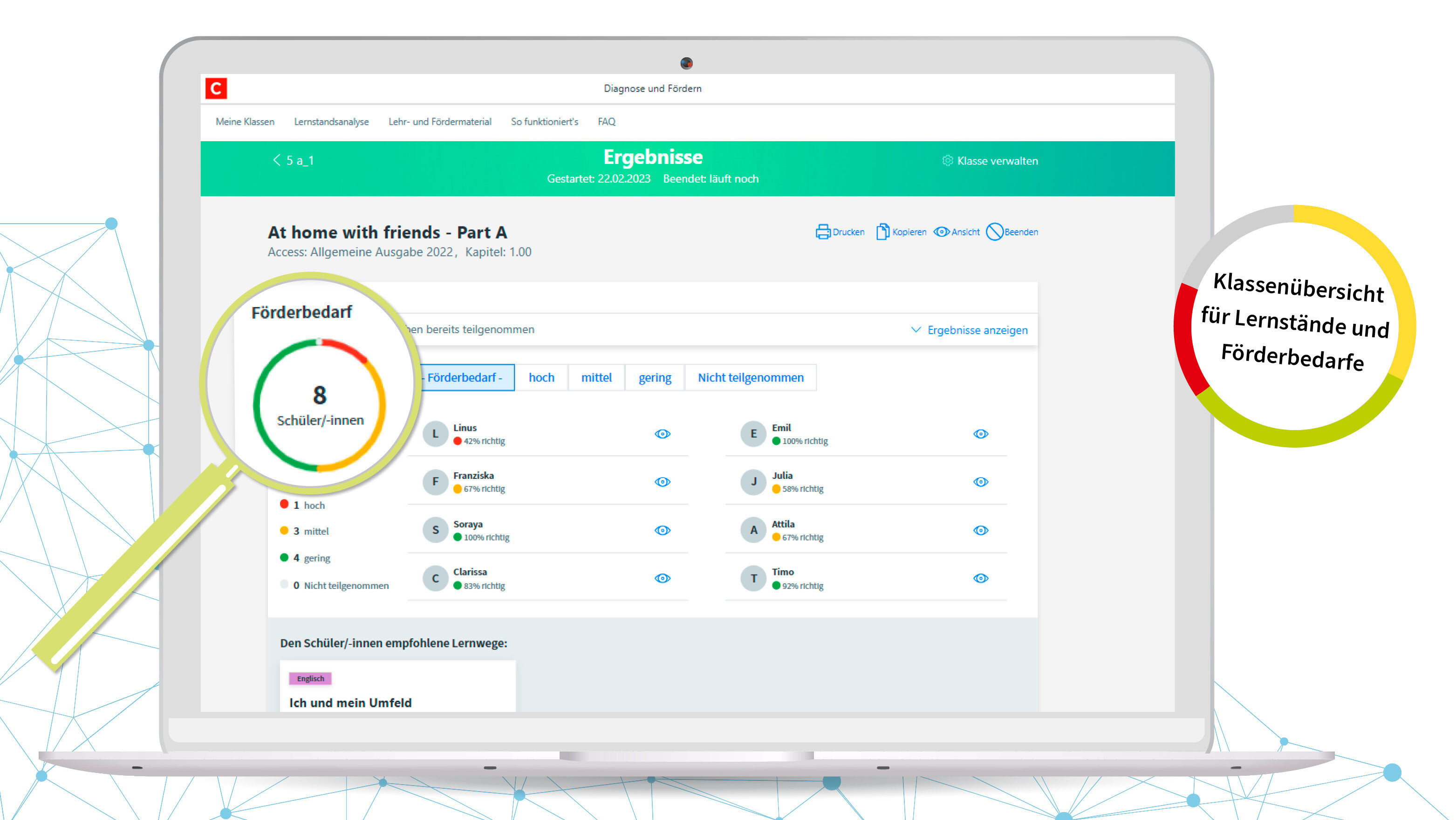Open the Ich und mein Umfeld card
Image resolution: width=1456 pixels, height=820 pixels.
[x=350, y=703]
